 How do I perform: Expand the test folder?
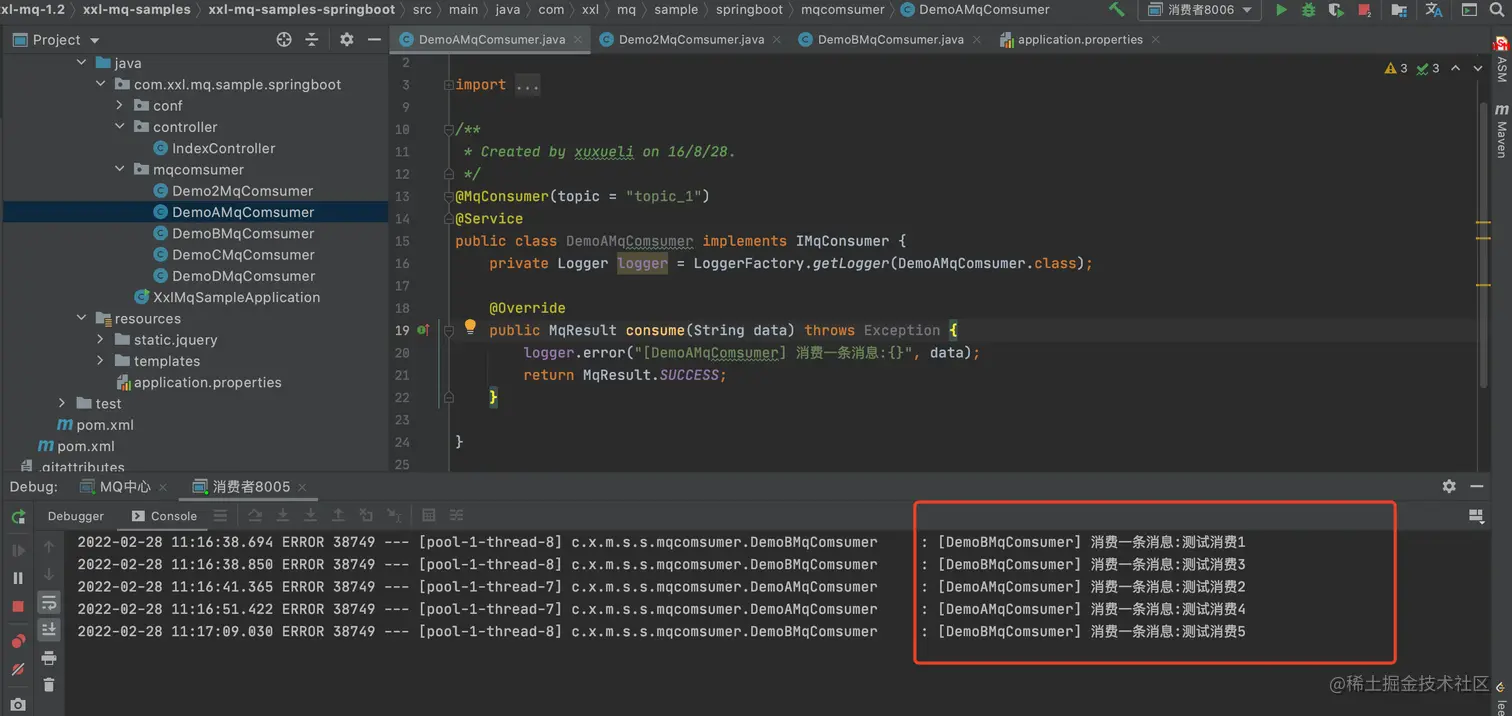tap(62, 404)
